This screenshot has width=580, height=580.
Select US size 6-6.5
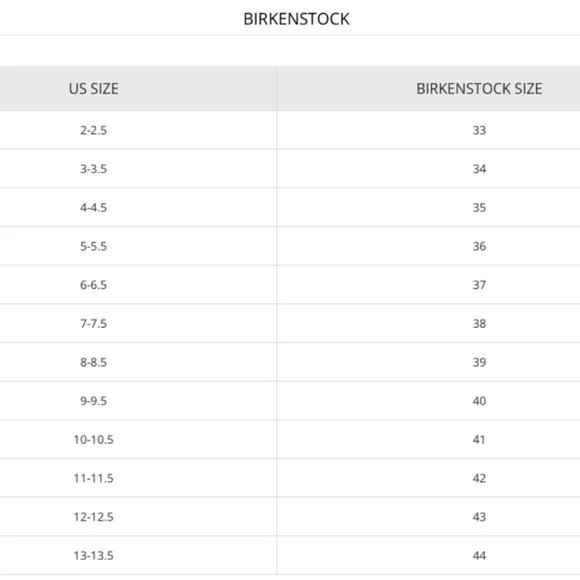(94, 285)
